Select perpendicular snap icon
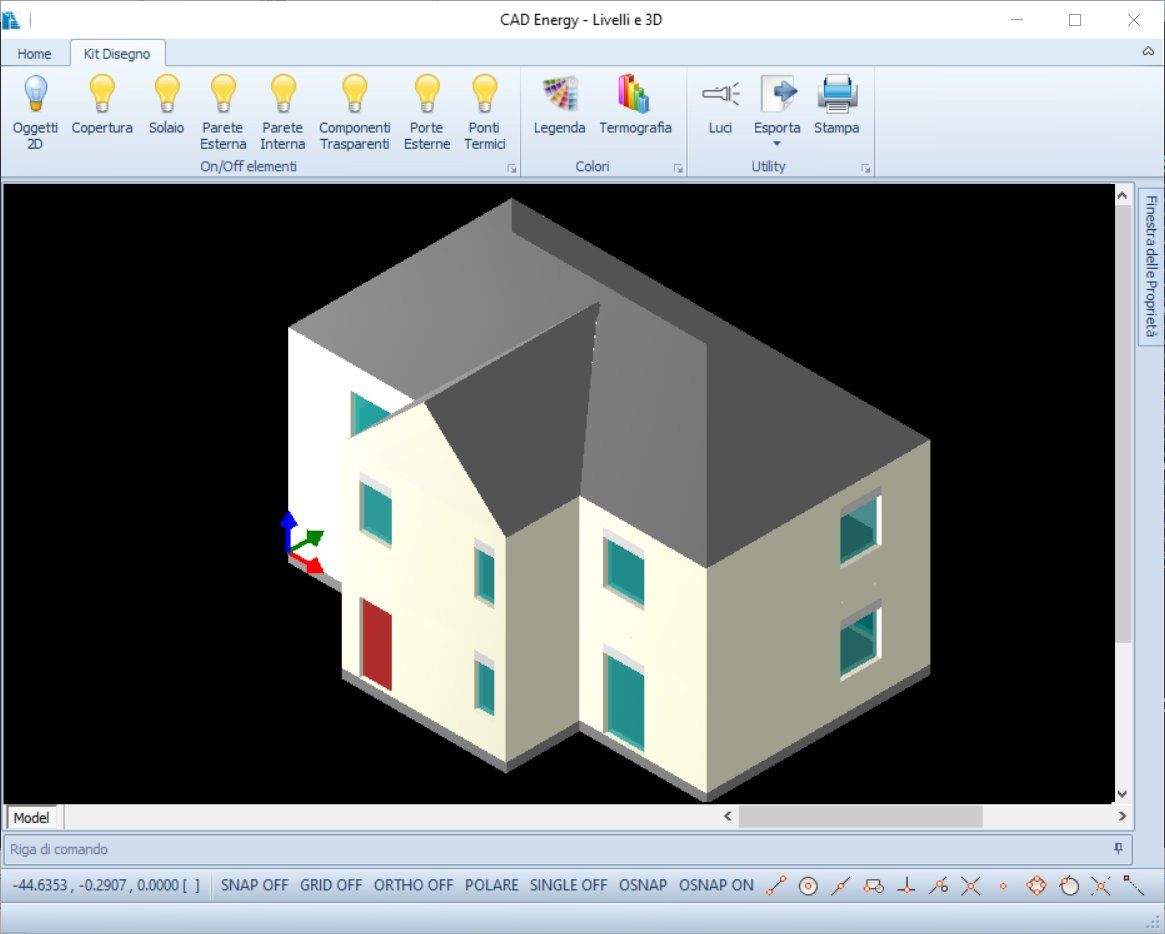The width and height of the screenshot is (1165, 934). tap(905, 886)
